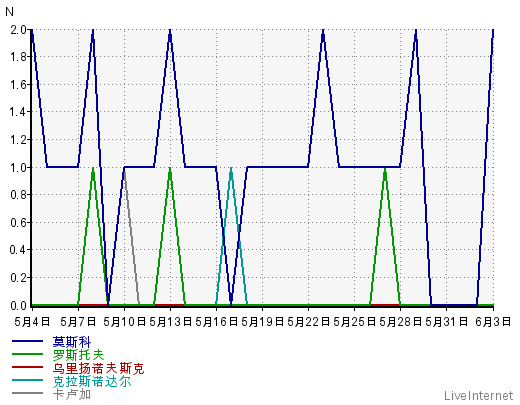Click the 克拉斯诺达尔 legend label

point(92,381)
